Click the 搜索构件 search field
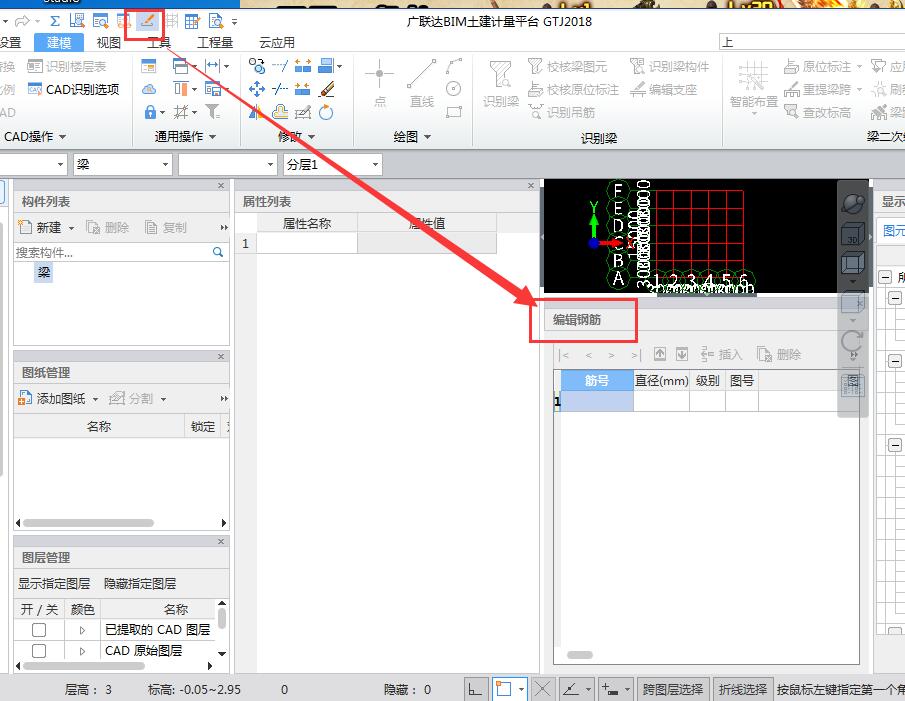Image resolution: width=905 pixels, height=701 pixels. pyautogui.click(x=113, y=252)
